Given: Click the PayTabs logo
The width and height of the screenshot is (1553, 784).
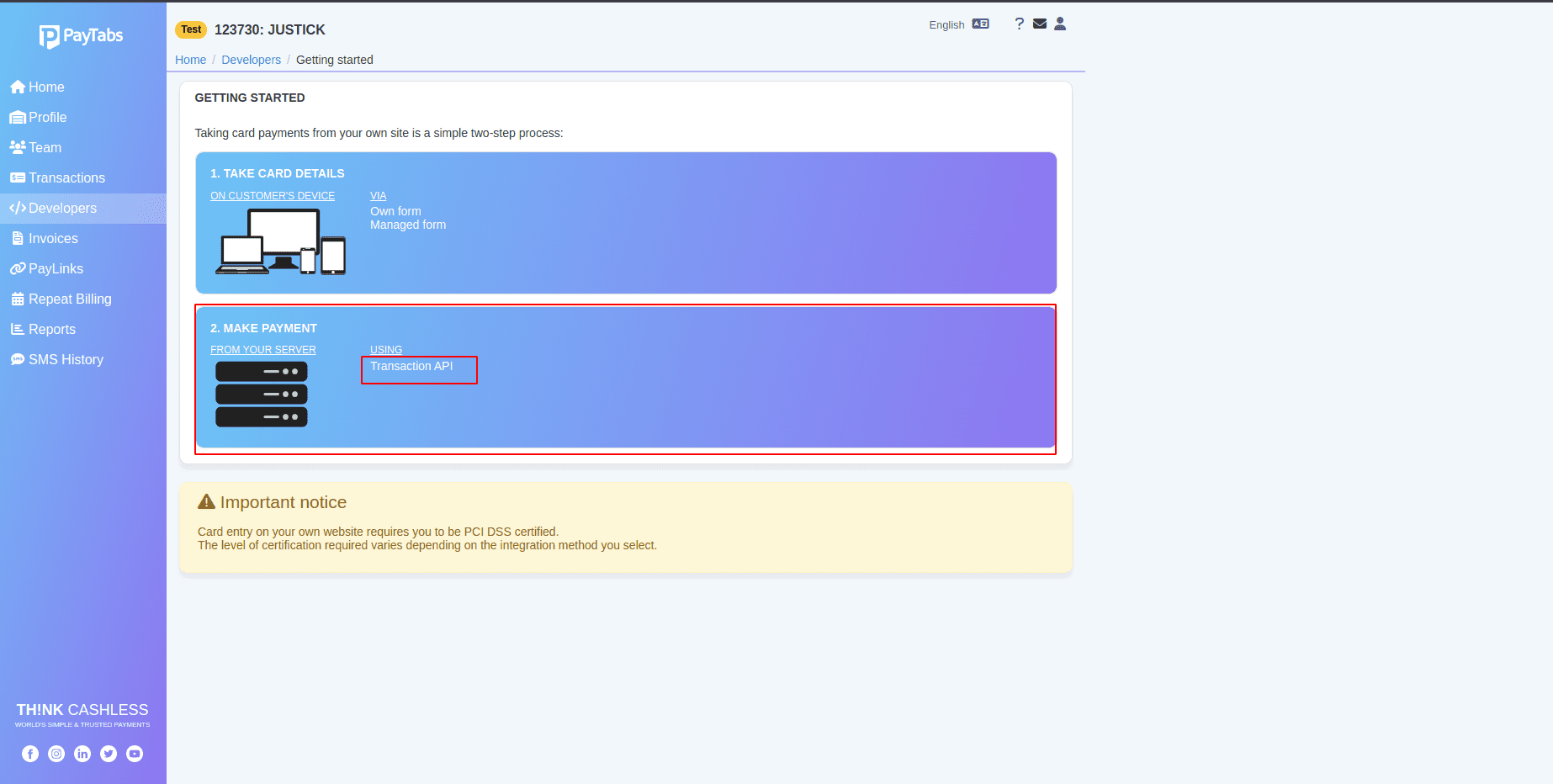Looking at the screenshot, I should click(x=81, y=36).
